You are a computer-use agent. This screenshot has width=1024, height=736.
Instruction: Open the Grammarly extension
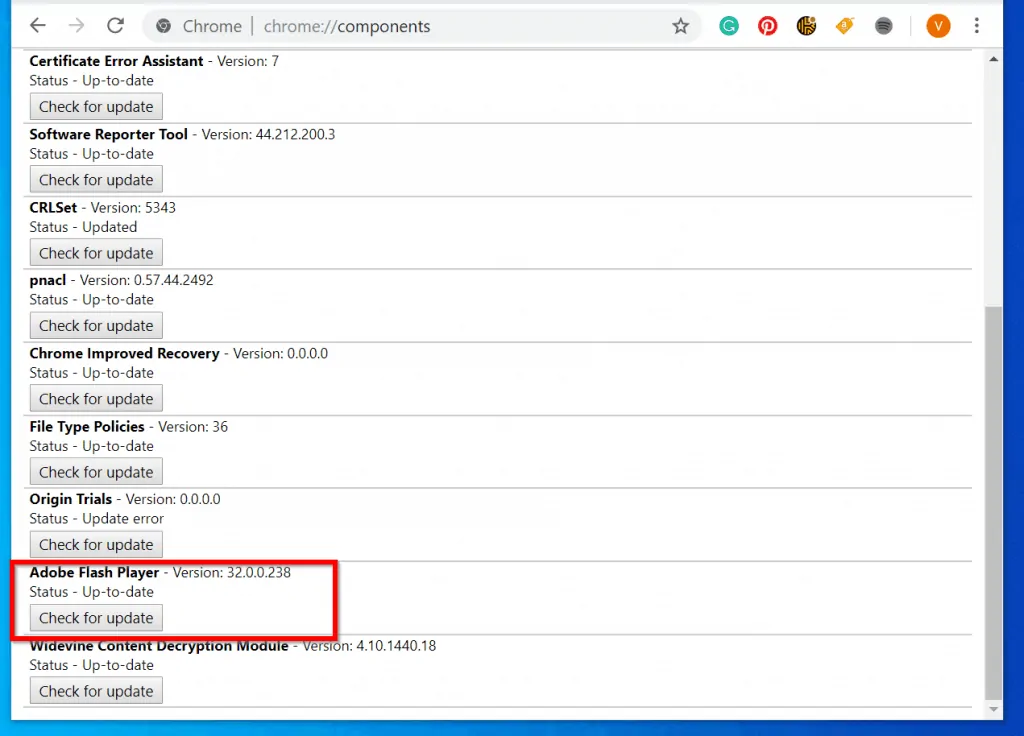point(729,26)
